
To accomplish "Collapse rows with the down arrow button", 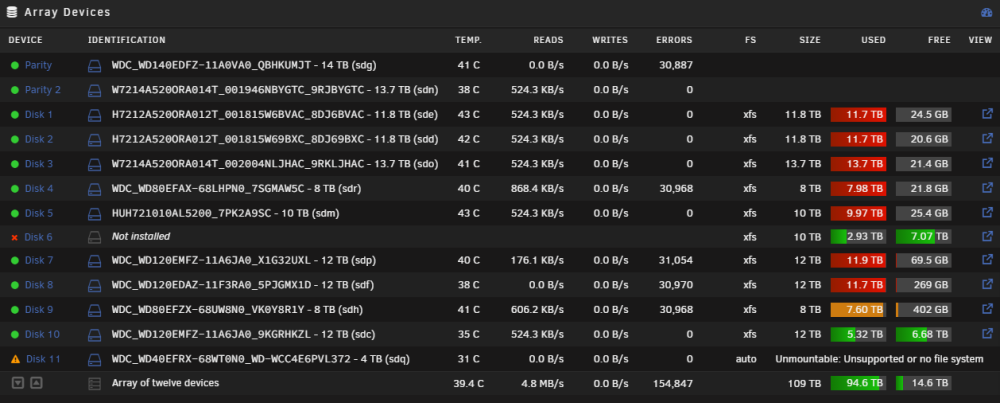I will [x=18, y=383].
